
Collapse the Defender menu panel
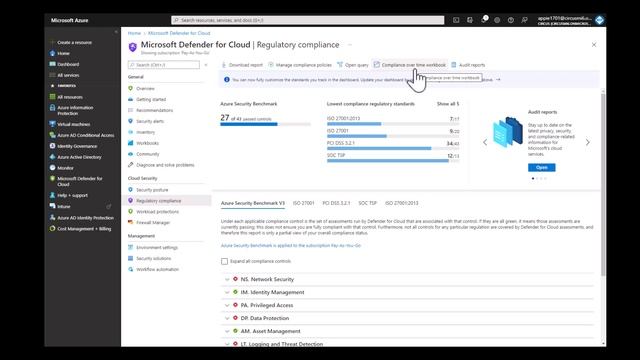pyautogui.click(x=206, y=65)
